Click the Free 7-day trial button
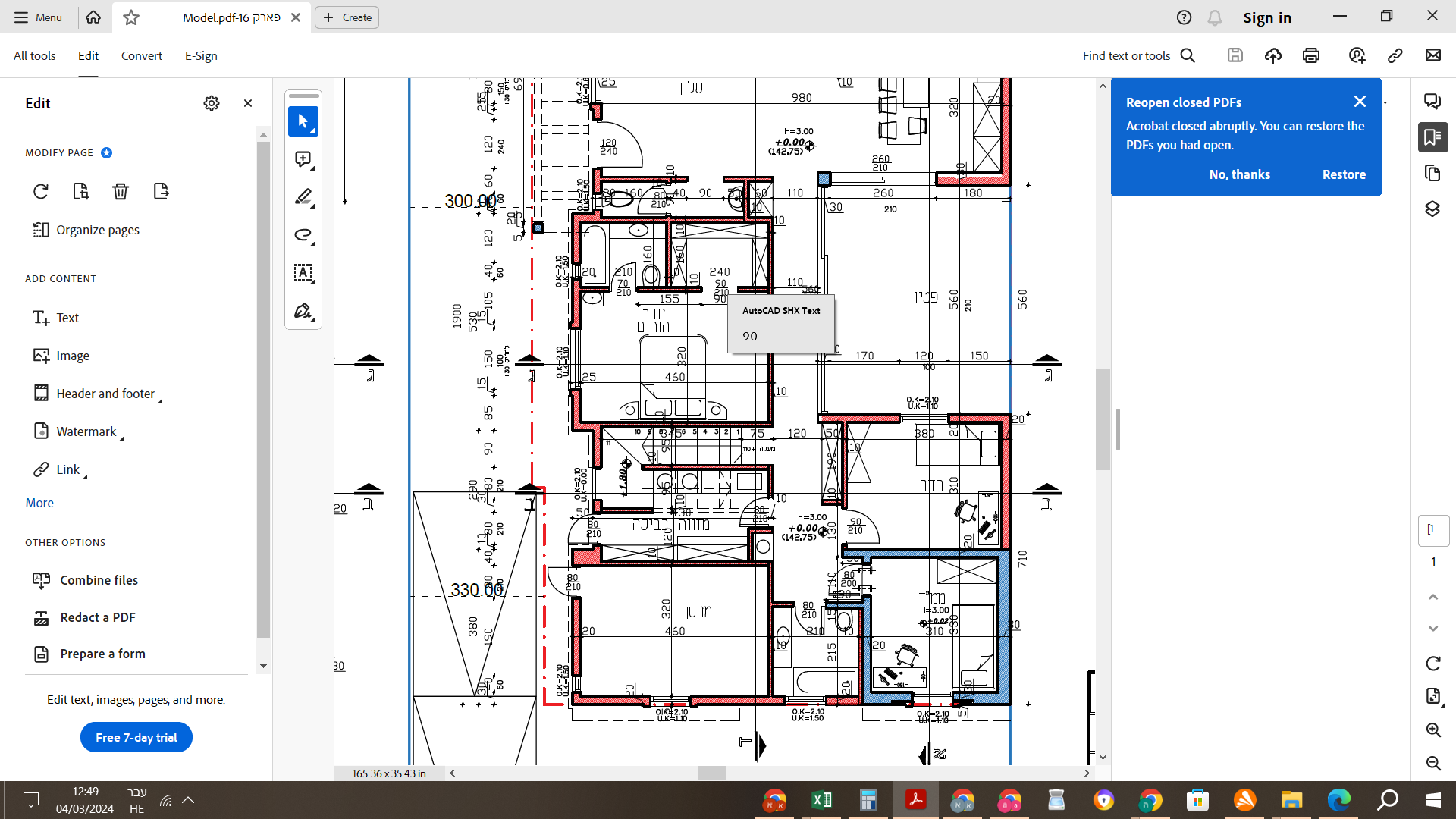This screenshot has width=1456, height=819. point(136,737)
